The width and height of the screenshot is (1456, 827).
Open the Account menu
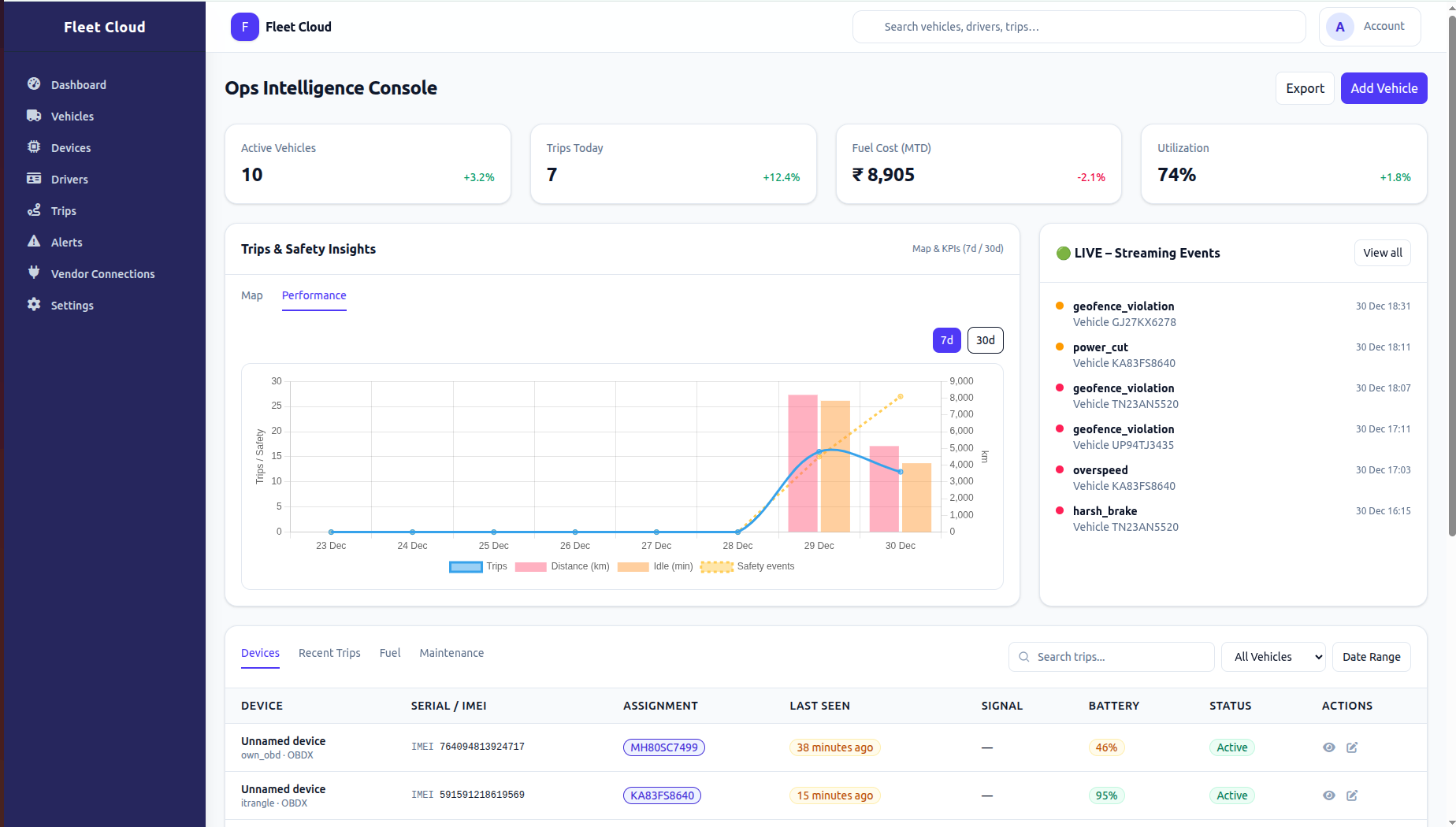(x=1369, y=26)
